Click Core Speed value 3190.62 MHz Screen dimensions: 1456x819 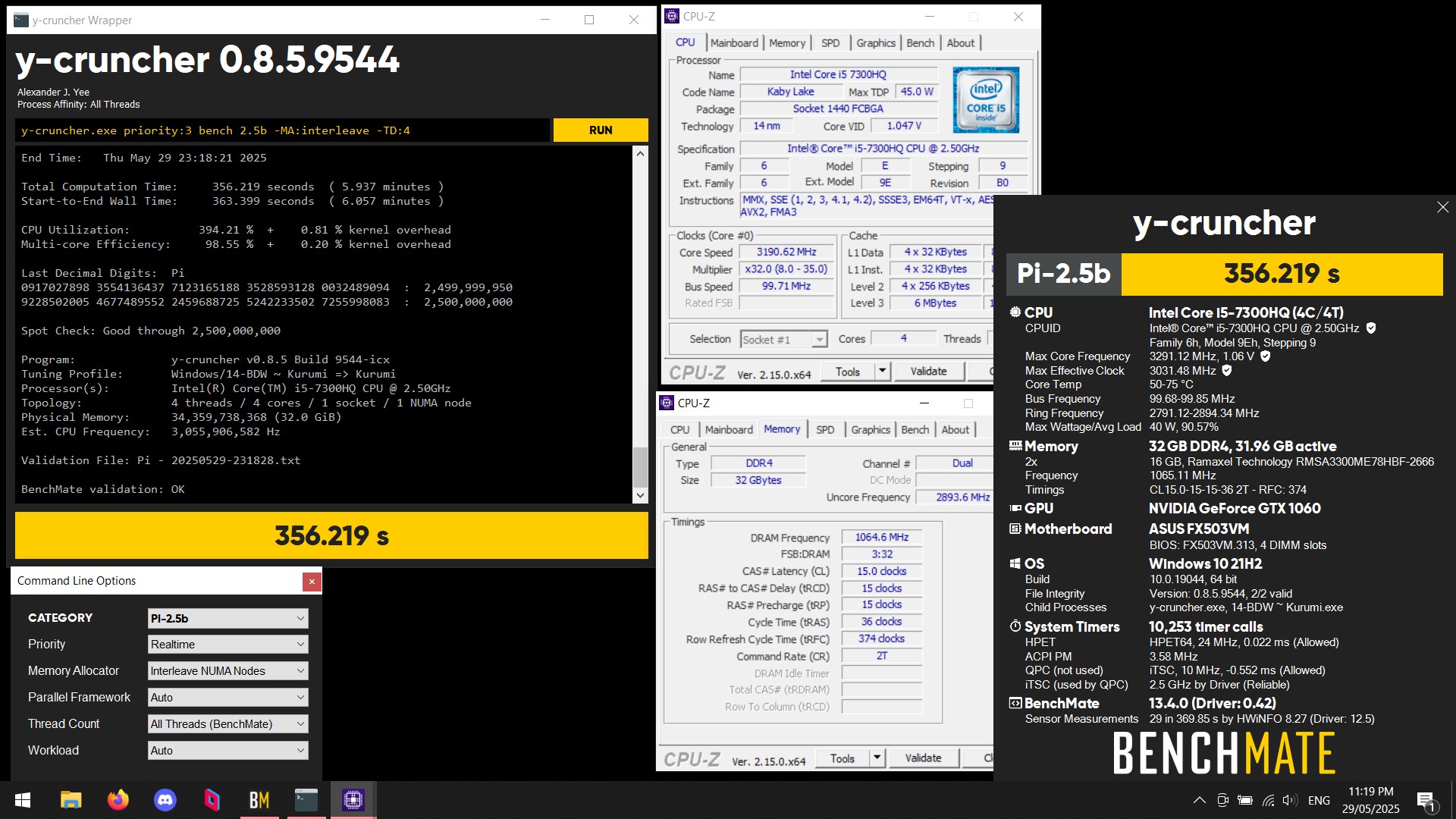(786, 253)
